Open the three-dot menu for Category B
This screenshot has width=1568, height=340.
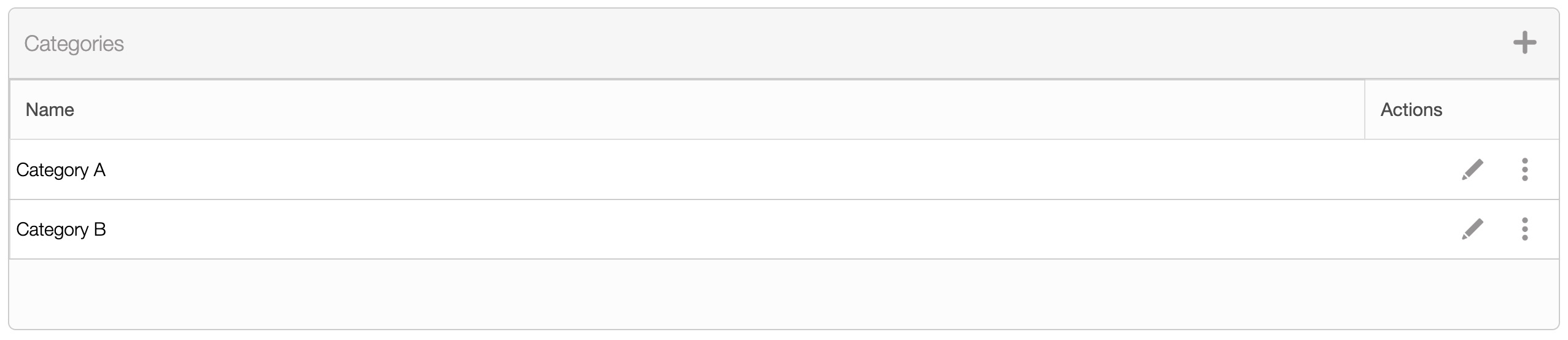coord(1524,229)
